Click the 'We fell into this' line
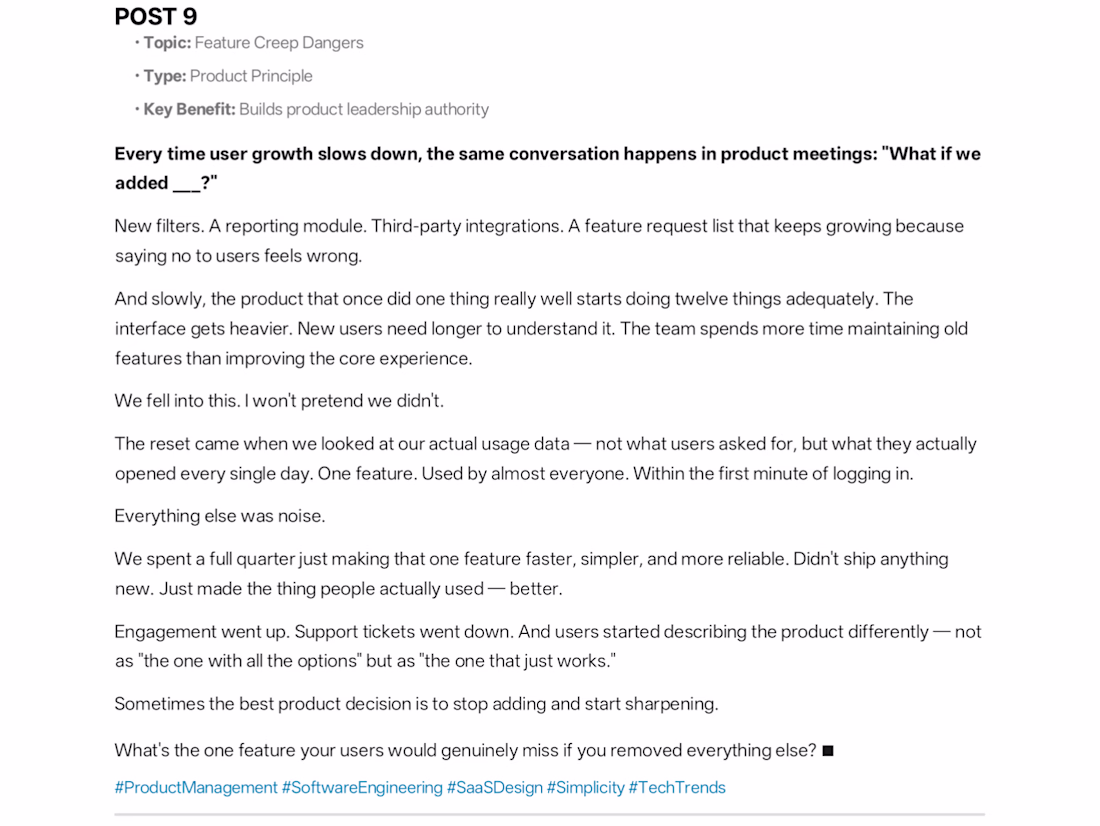 coord(279,401)
